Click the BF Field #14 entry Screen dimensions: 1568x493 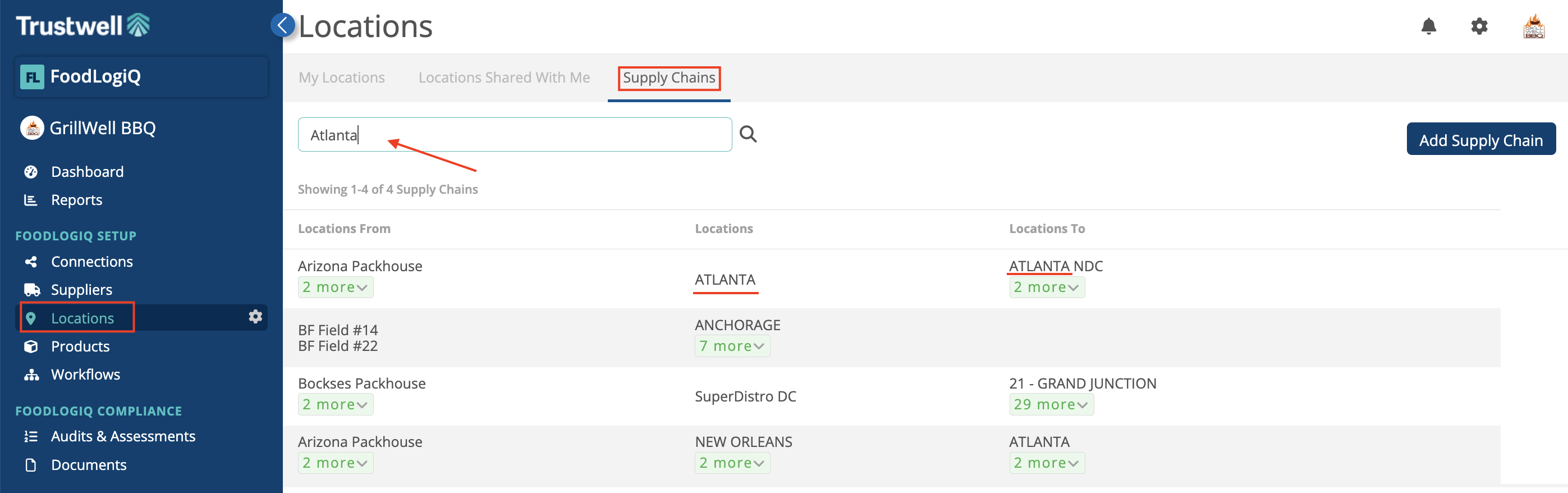338,330
